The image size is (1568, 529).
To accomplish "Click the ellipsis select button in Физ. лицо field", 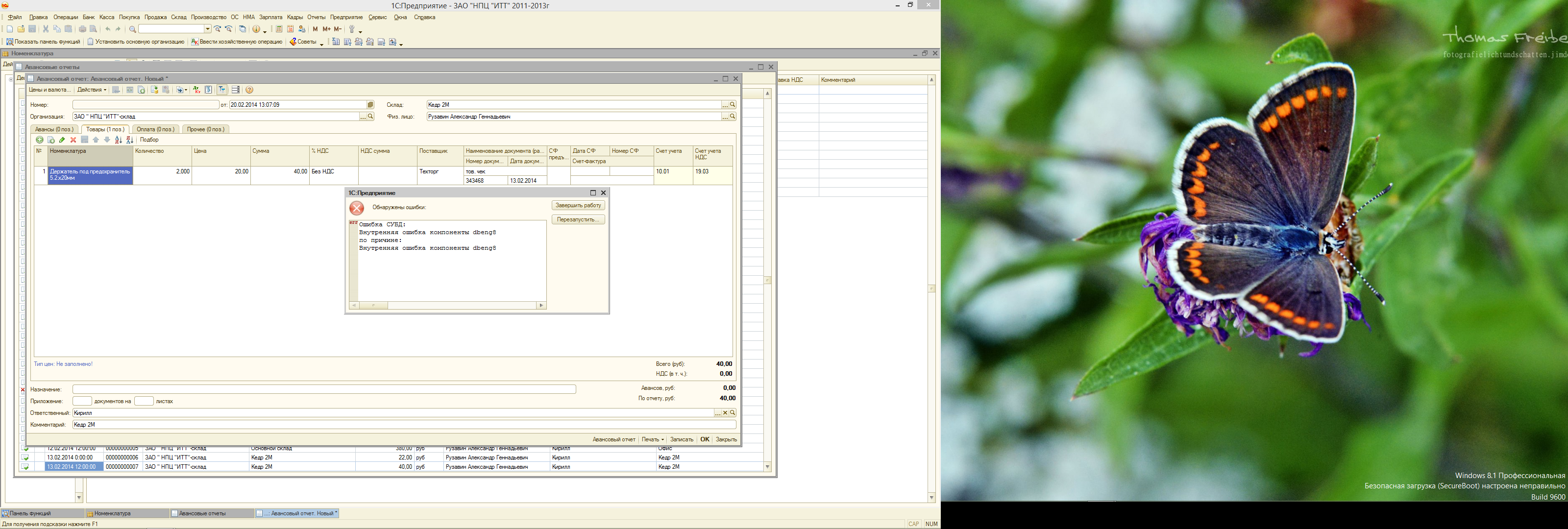I will (725, 117).
